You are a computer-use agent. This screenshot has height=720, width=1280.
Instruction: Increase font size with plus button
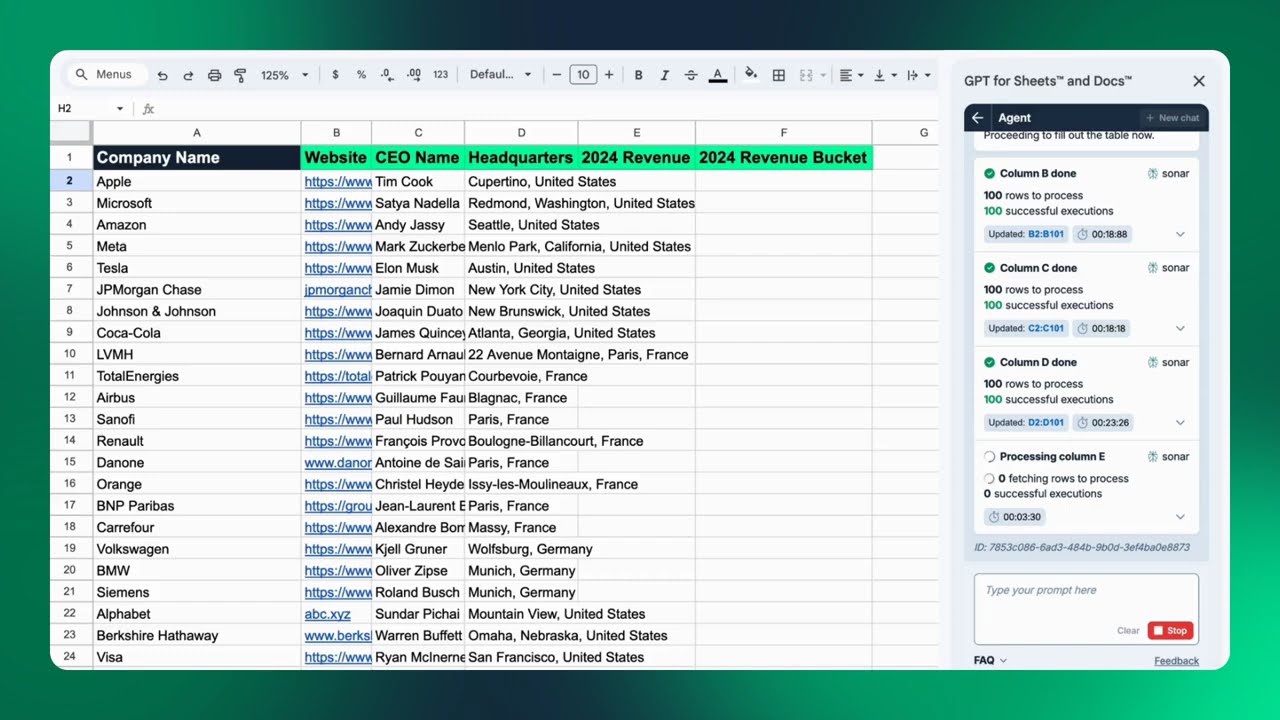[609, 75]
